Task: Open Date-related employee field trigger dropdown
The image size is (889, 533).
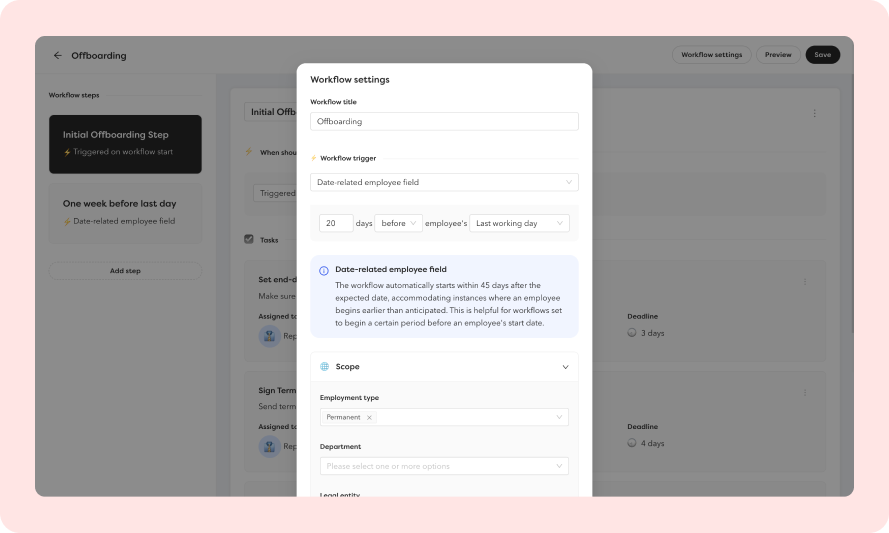Action: 444,182
